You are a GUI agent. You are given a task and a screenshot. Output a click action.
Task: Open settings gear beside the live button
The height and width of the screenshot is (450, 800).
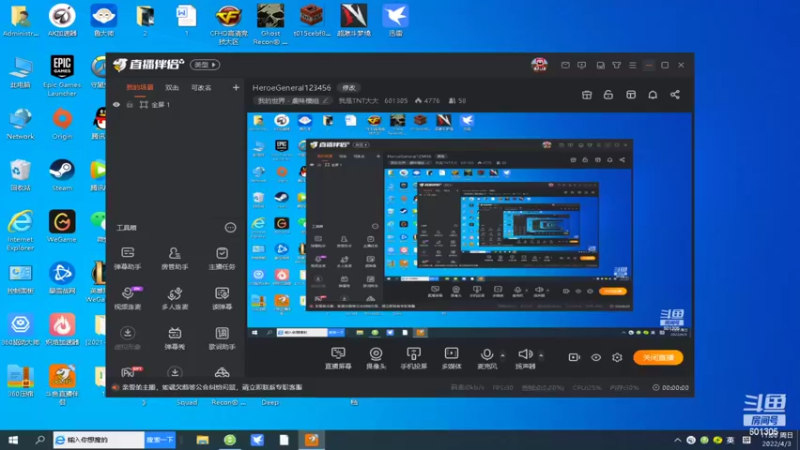617,357
